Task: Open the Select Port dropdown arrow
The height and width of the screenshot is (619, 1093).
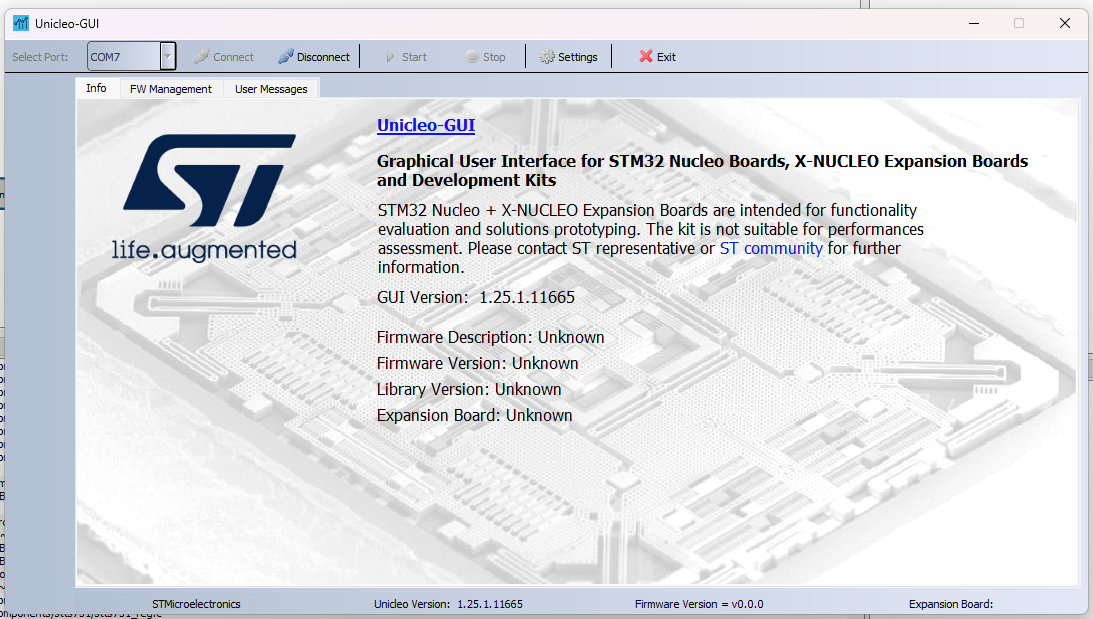Action: 167,56
